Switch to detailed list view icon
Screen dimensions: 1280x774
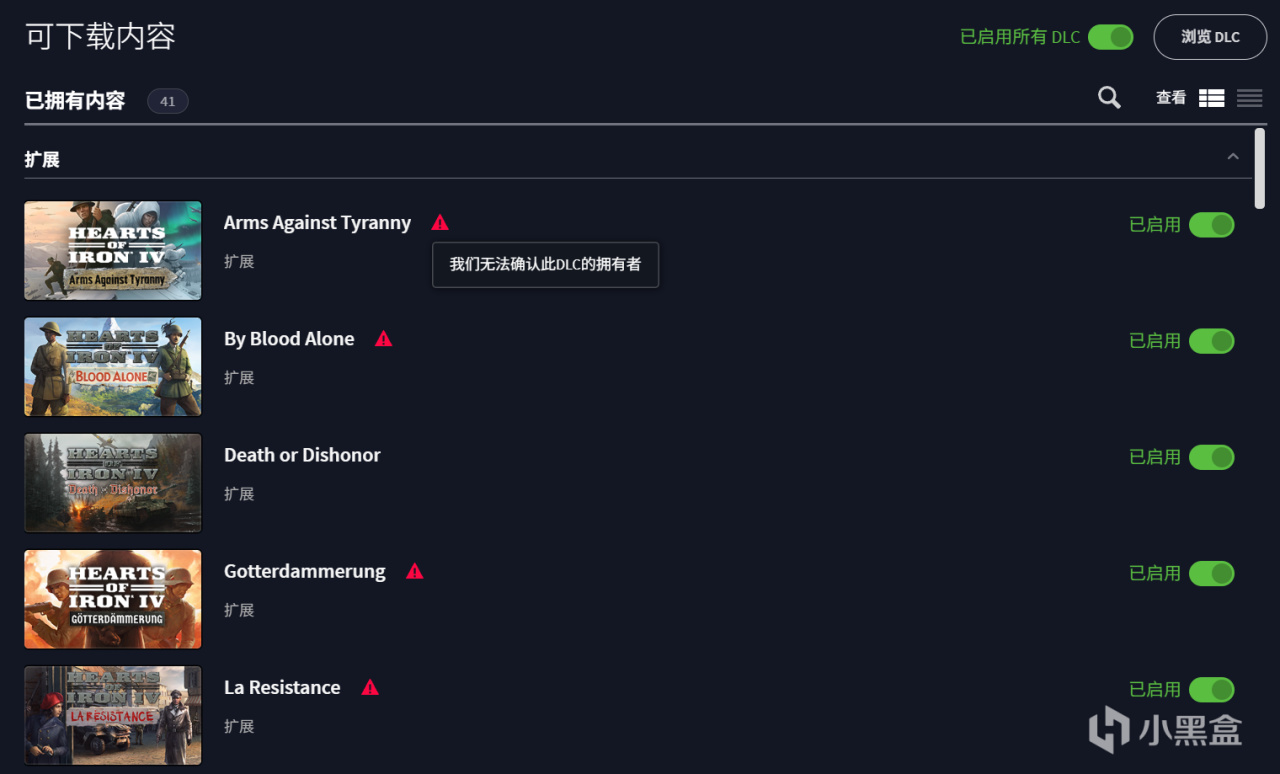click(x=1212, y=97)
